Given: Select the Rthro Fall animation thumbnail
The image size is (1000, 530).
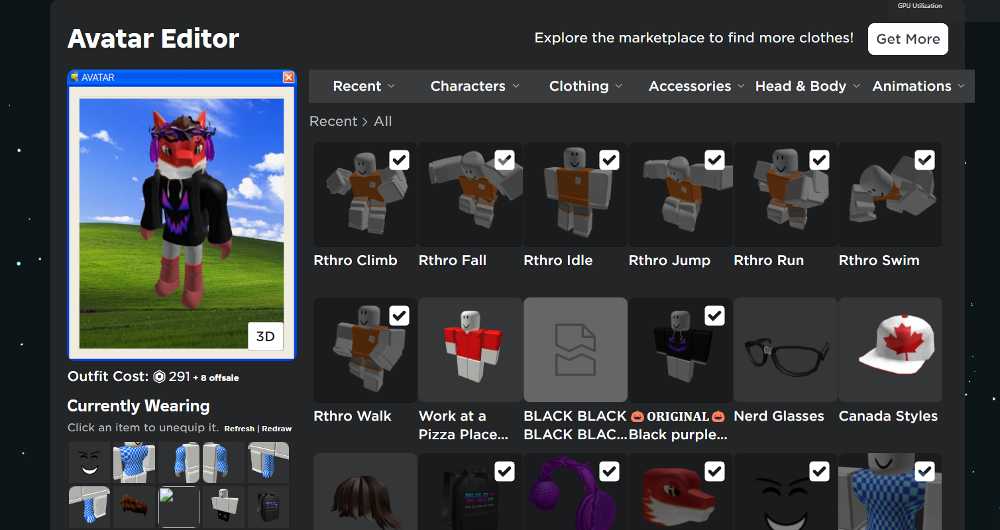Looking at the screenshot, I should click(470, 194).
